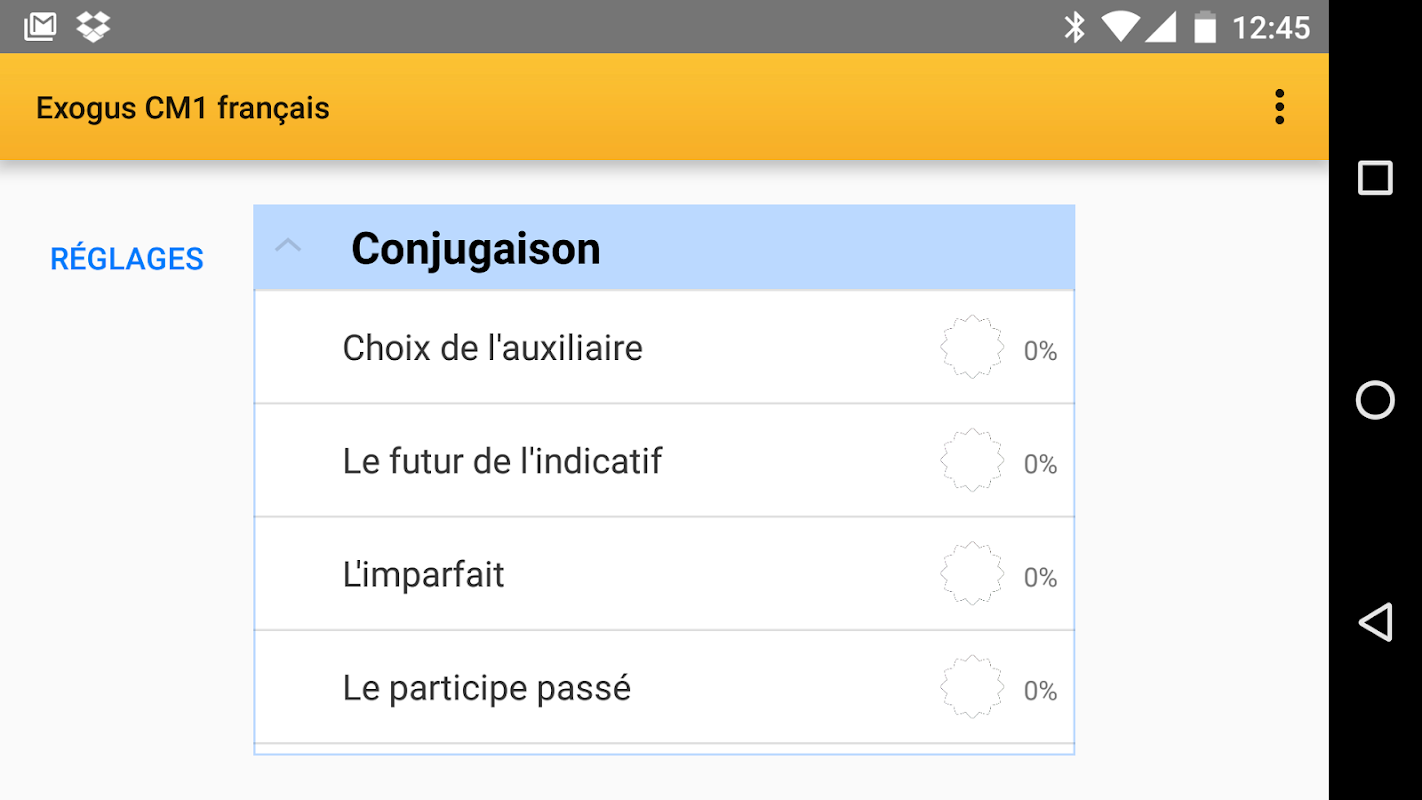Tap the Android home circle button
The height and width of the screenshot is (800, 1422).
point(1375,400)
